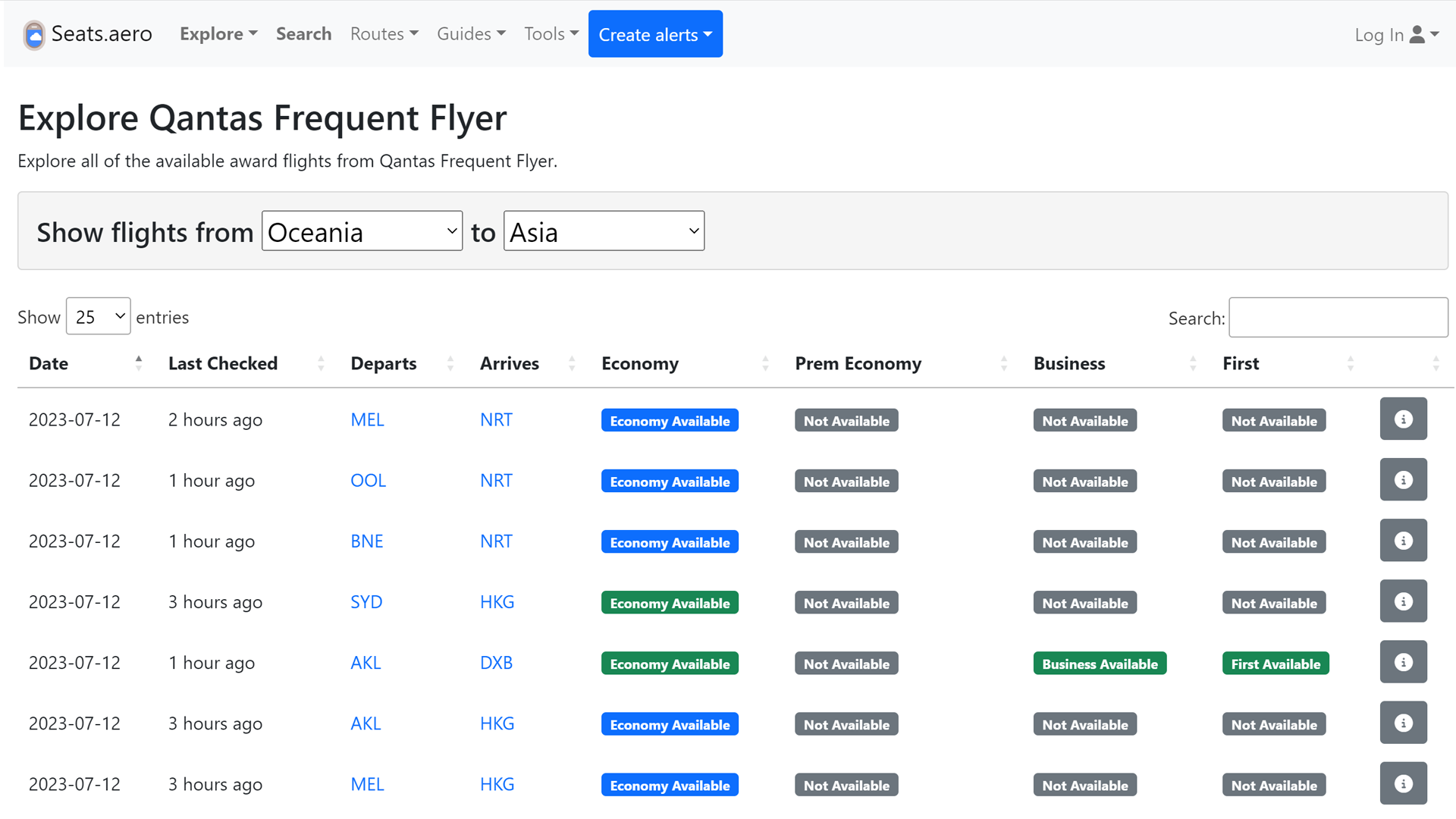1456x819 pixels.
Task: Open NRT arrival link in BNE row
Action: 496,541
